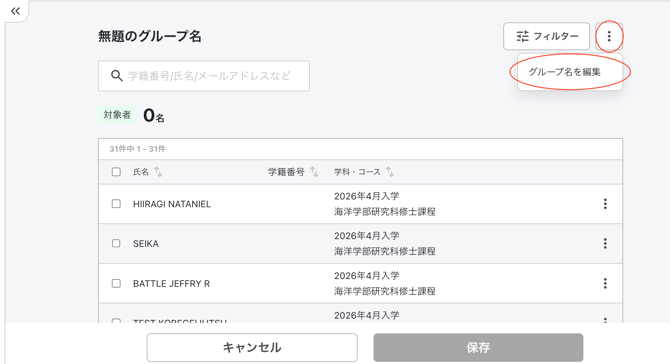Open row menu for SEIKA
This screenshot has width=670, height=364.
point(605,244)
